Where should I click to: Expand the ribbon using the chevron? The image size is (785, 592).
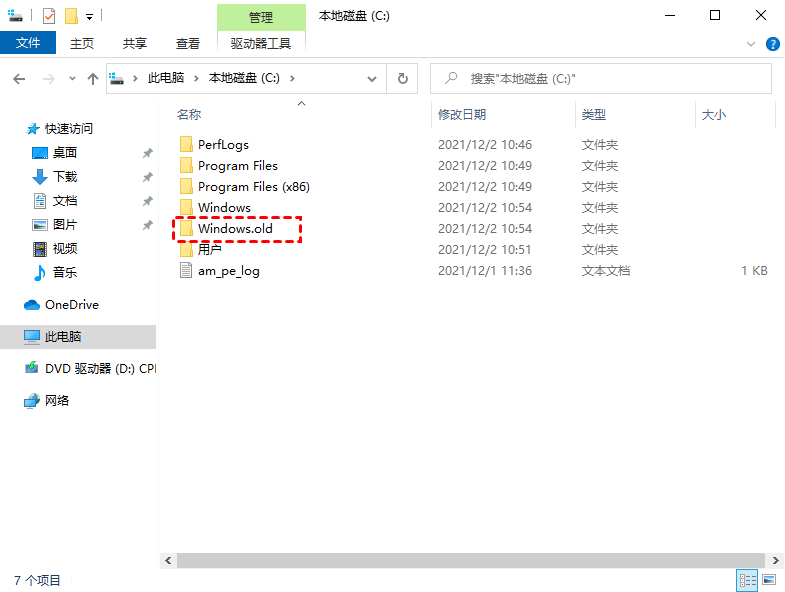752,44
